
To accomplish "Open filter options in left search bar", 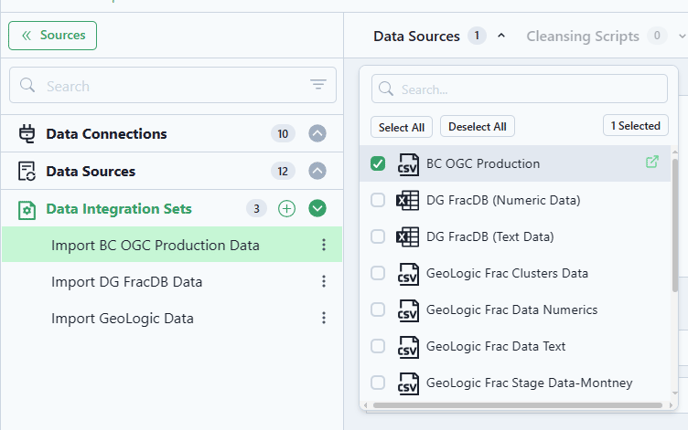I will (x=318, y=84).
